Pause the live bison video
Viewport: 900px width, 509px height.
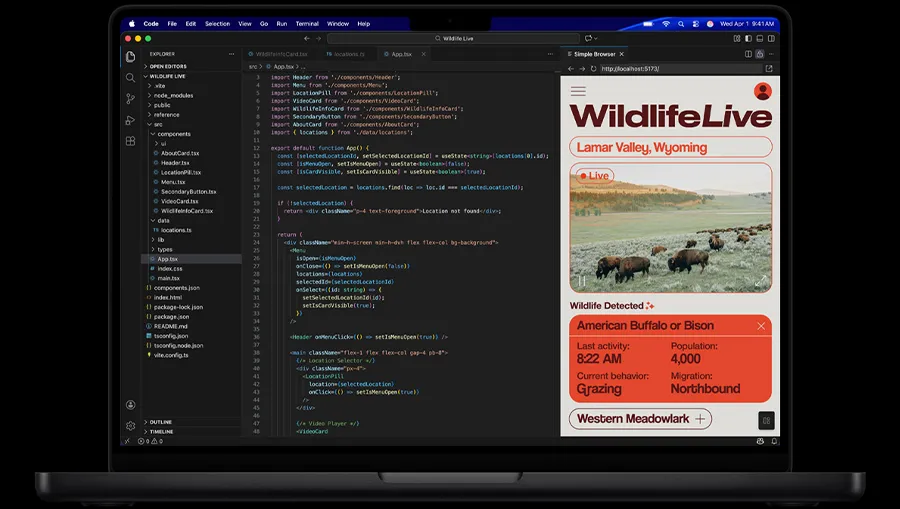[582, 281]
